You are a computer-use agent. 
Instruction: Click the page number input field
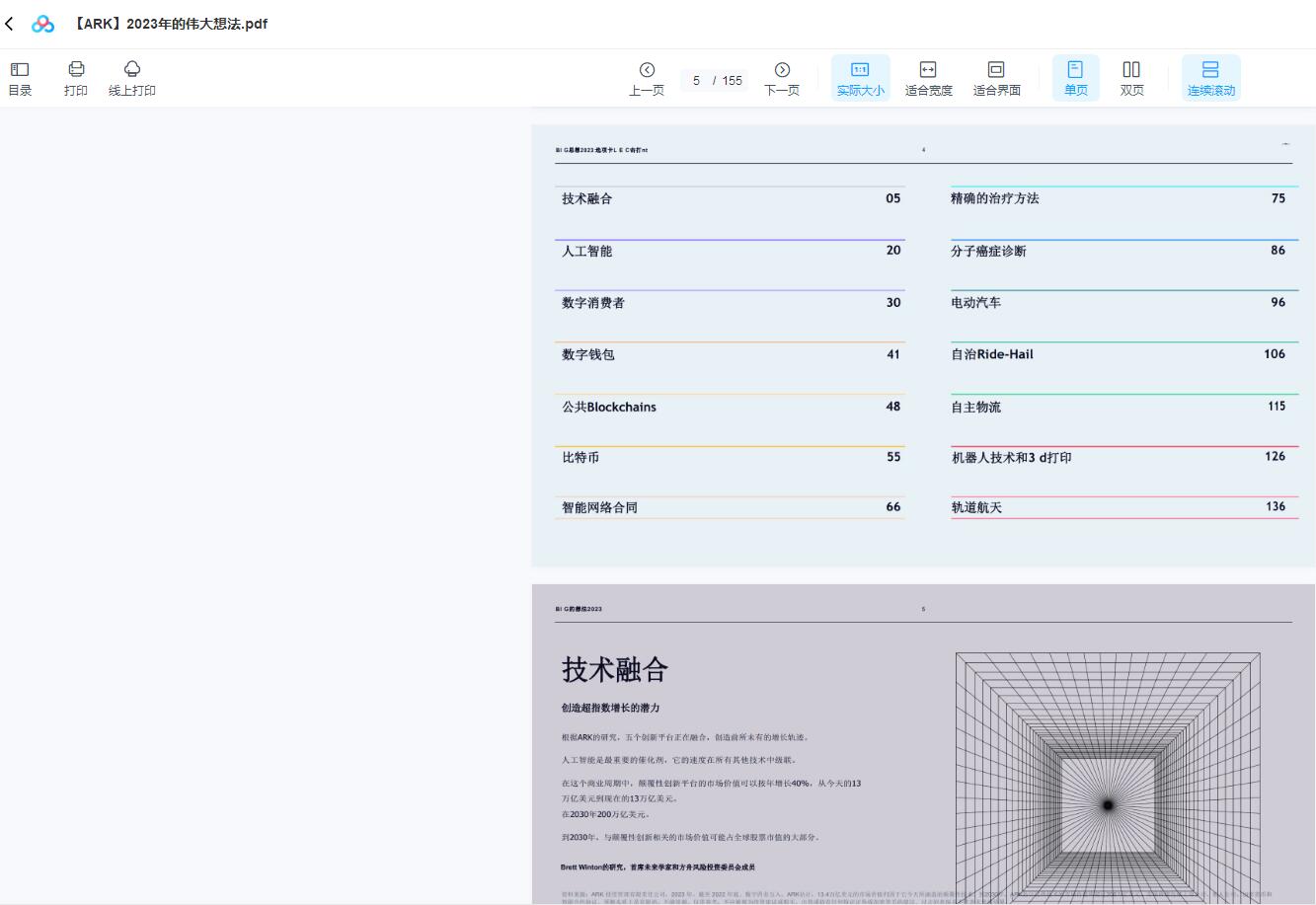coord(696,81)
